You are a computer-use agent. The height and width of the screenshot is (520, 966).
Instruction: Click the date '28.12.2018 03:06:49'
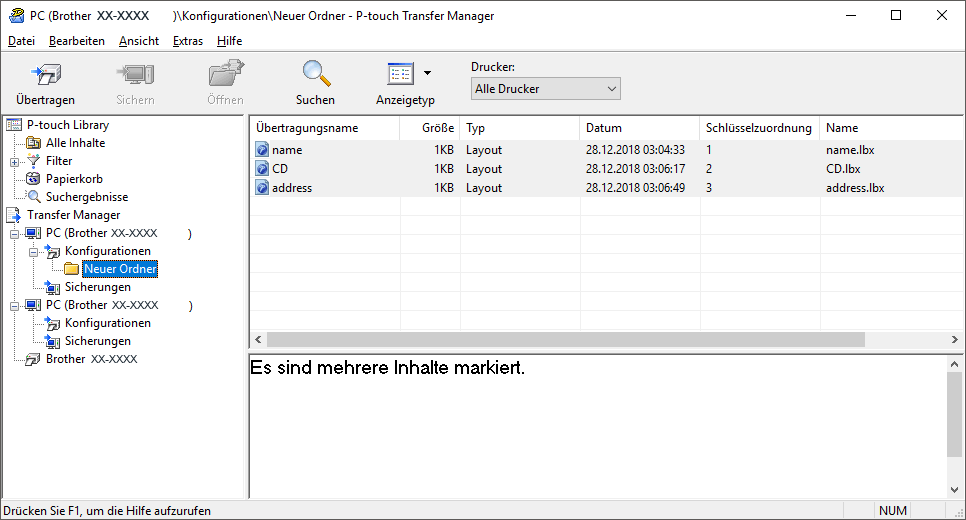635,188
